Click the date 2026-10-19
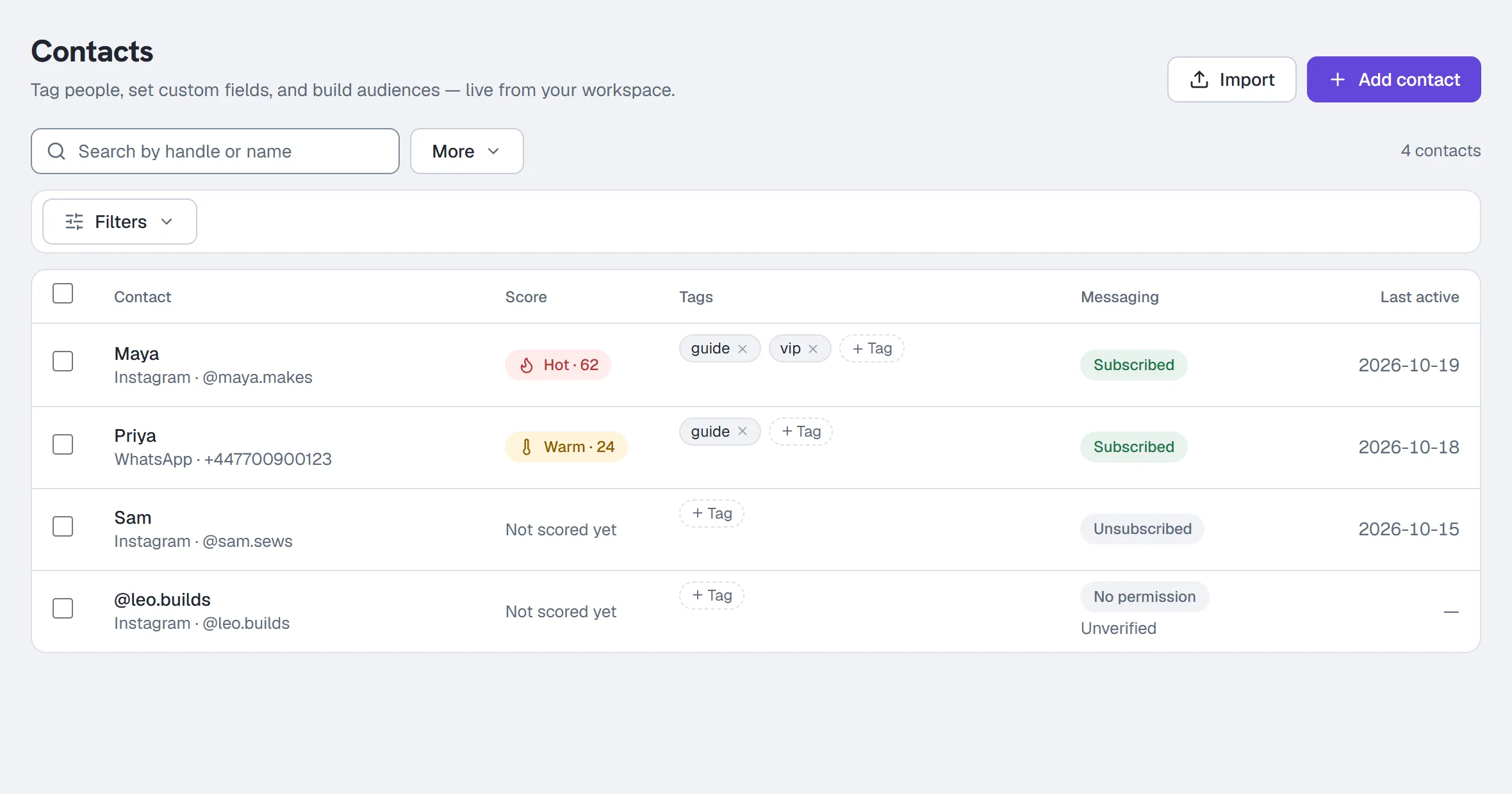The width and height of the screenshot is (1512, 794). point(1409,365)
